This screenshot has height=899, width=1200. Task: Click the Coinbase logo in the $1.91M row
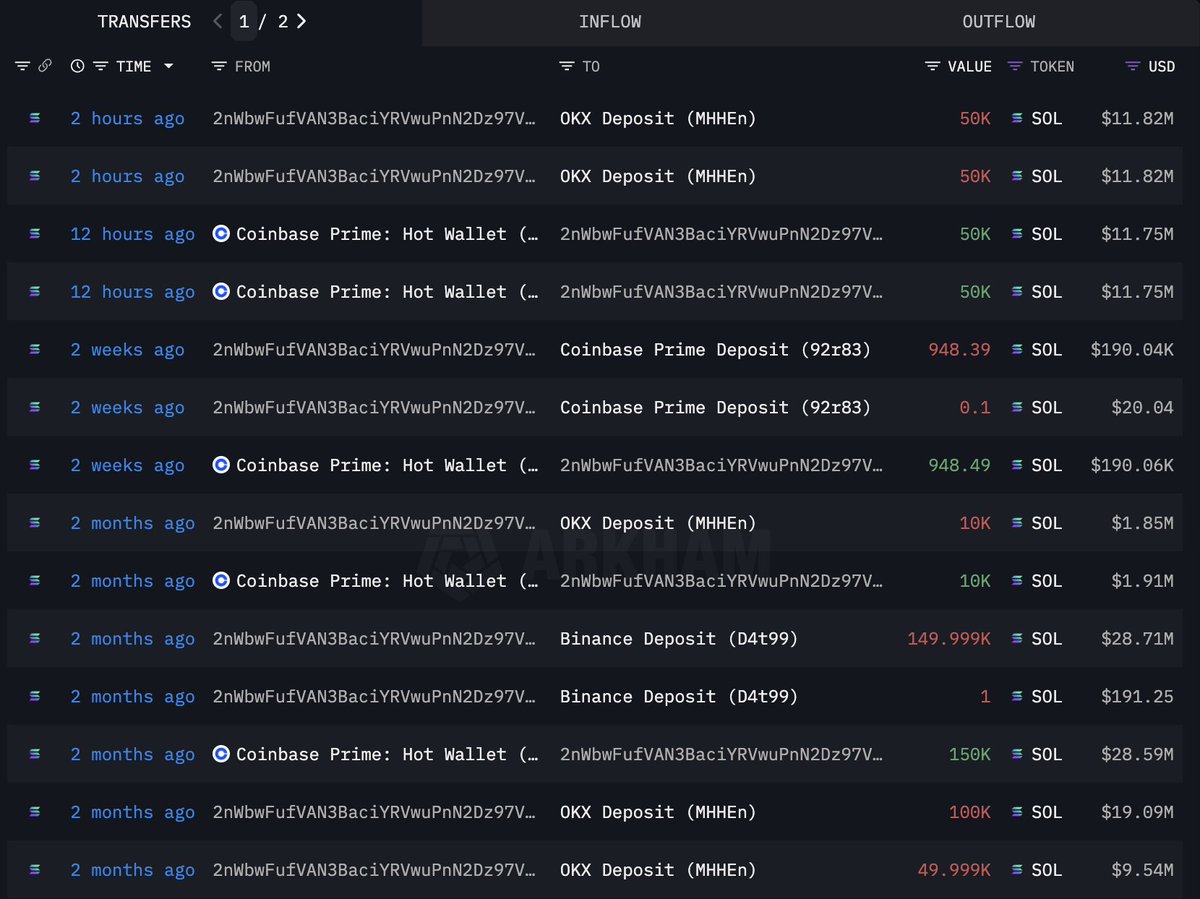pyautogui.click(x=221, y=581)
